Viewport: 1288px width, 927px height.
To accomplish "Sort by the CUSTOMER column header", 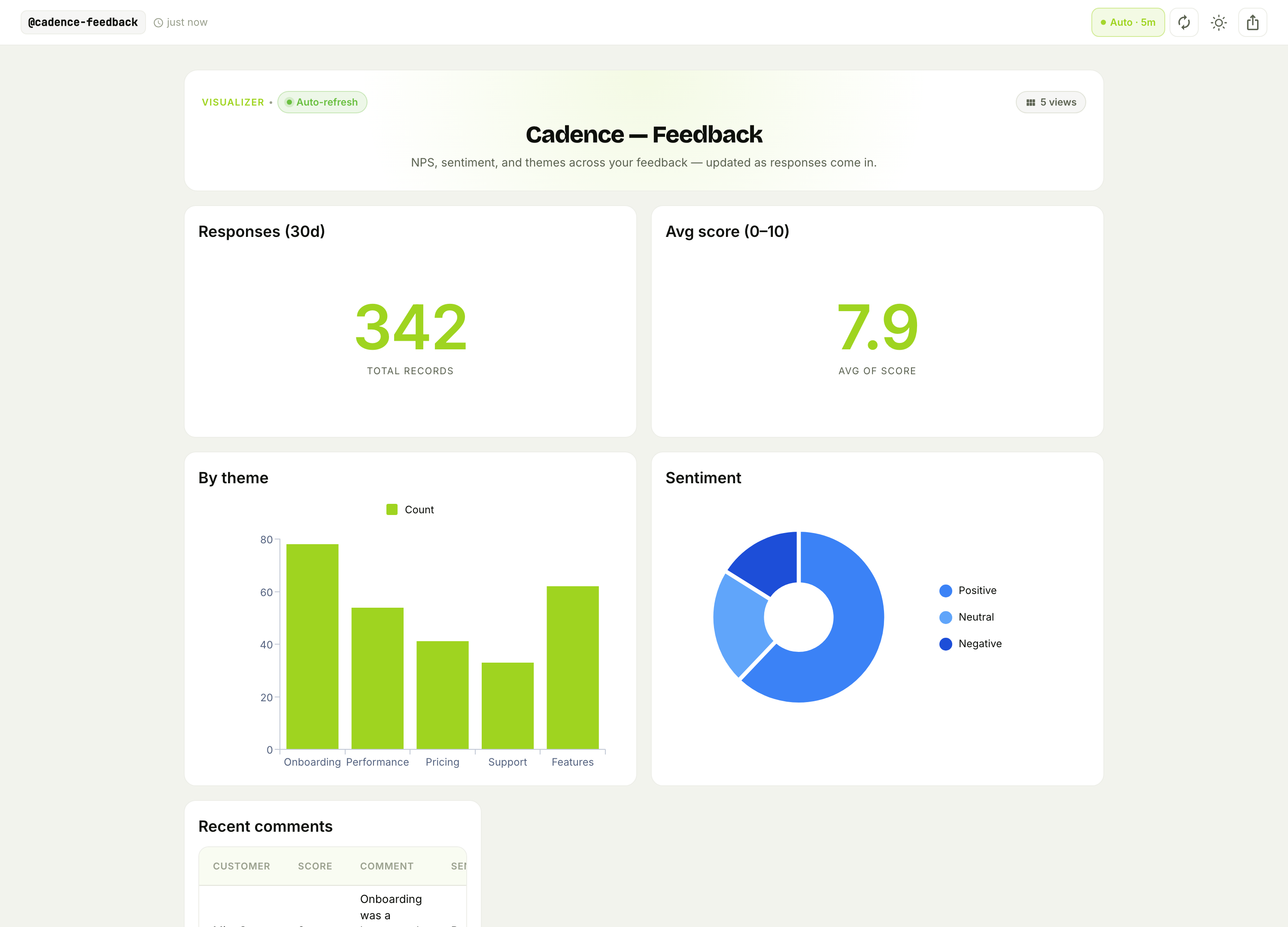I will coord(241,866).
